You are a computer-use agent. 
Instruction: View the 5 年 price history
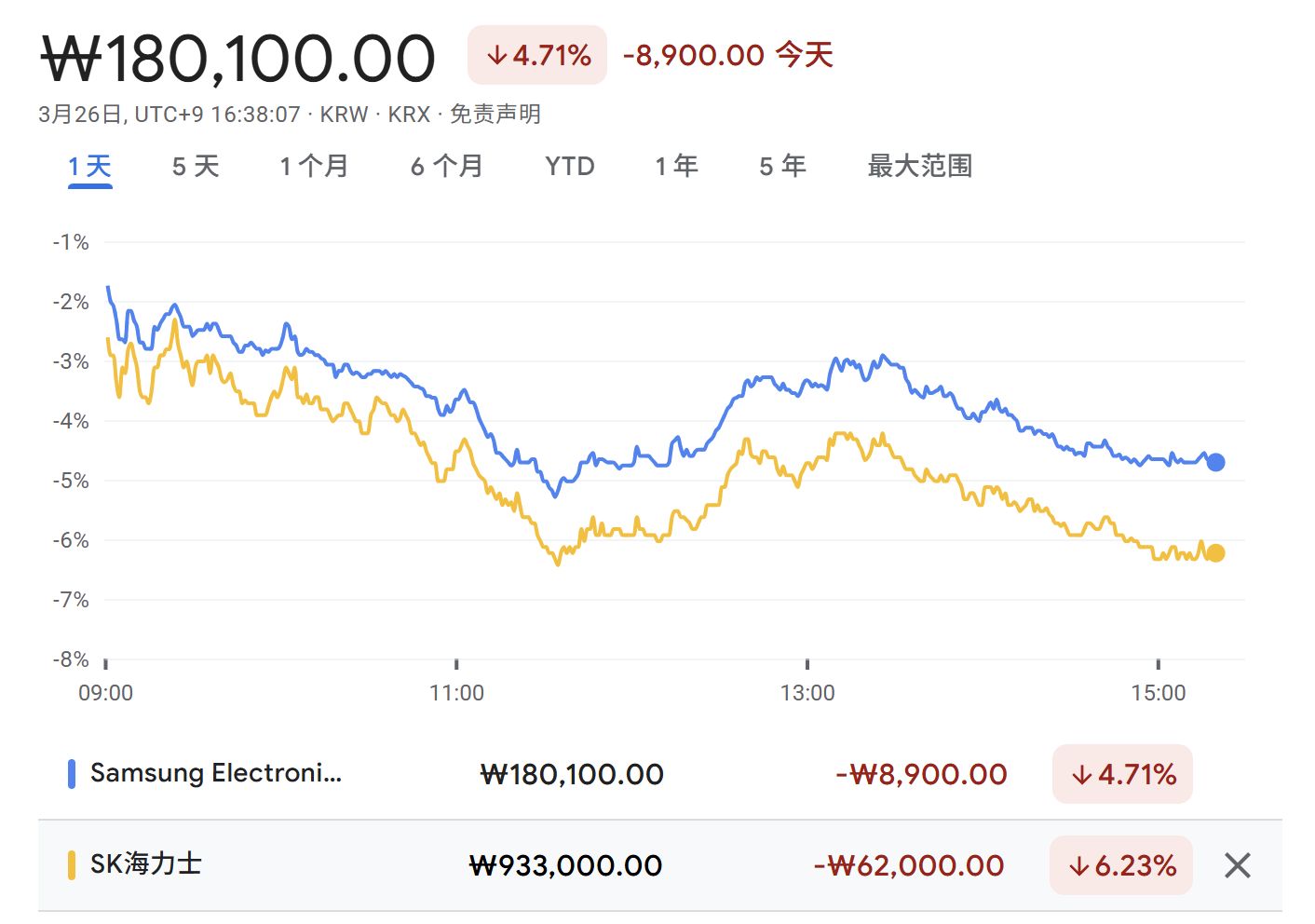782,167
